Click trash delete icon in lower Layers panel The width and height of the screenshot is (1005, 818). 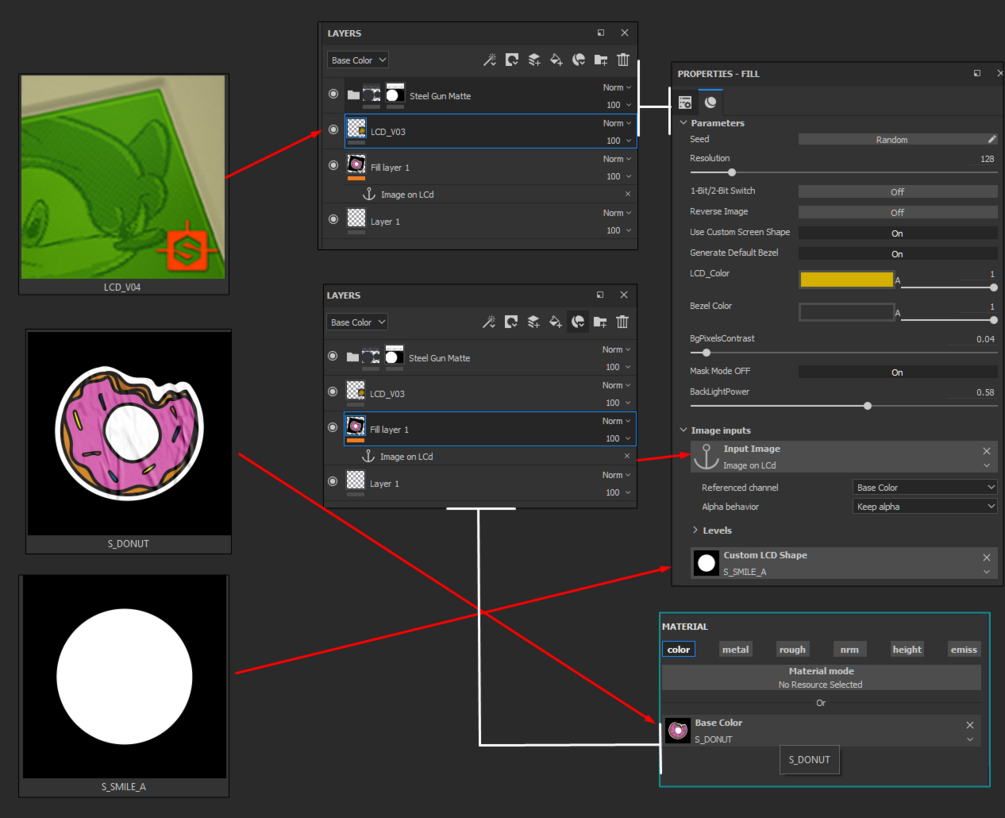pyautogui.click(x=622, y=322)
